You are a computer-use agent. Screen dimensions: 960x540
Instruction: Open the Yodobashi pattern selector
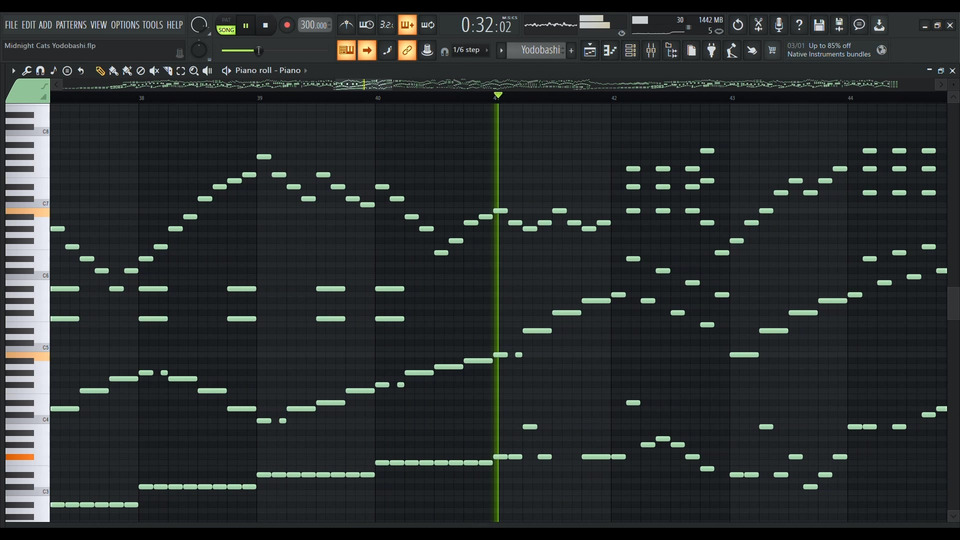[x=536, y=50]
